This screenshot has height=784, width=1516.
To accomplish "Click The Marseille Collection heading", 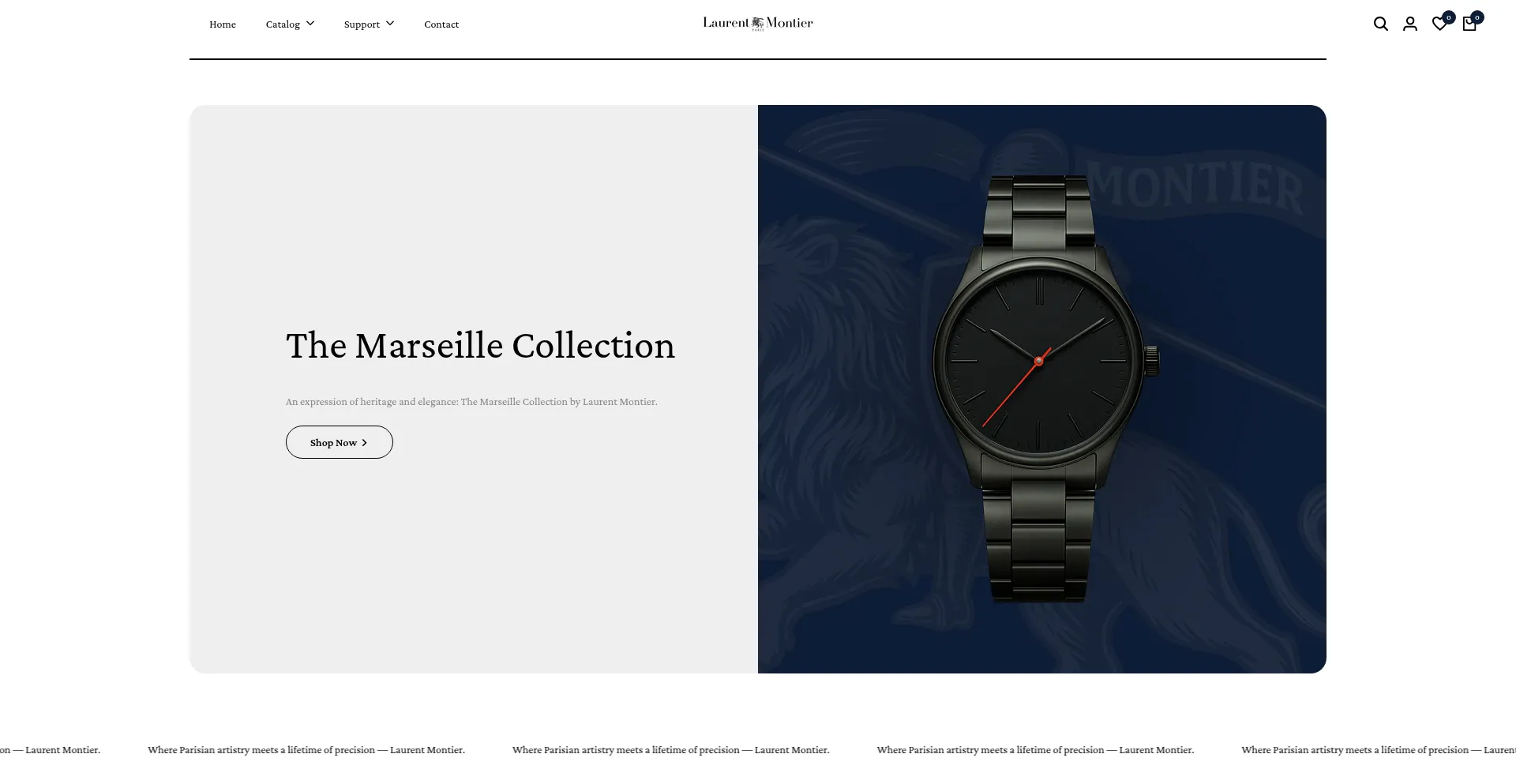I will (480, 346).
